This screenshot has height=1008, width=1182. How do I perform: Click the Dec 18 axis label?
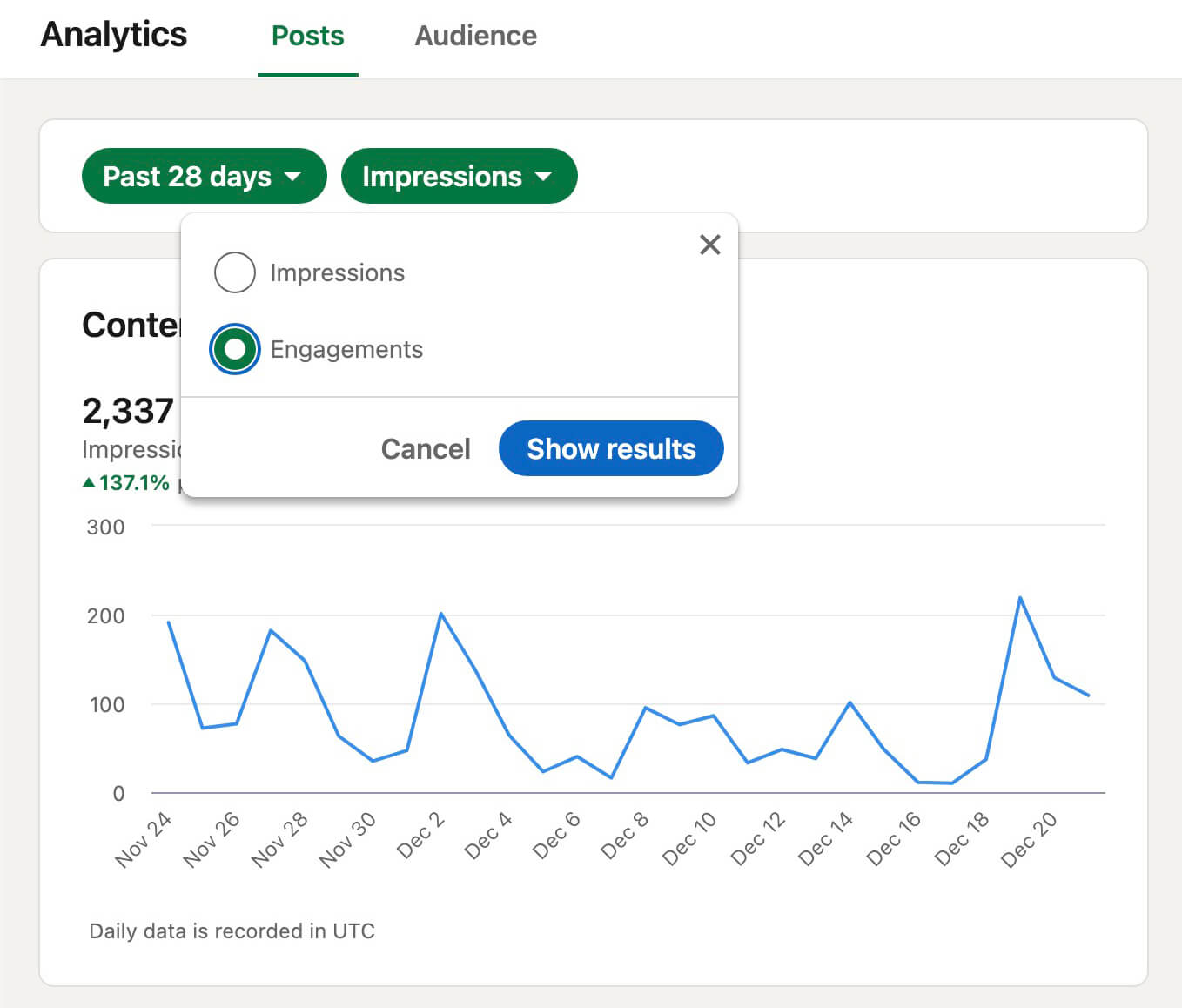(x=961, y=839)
